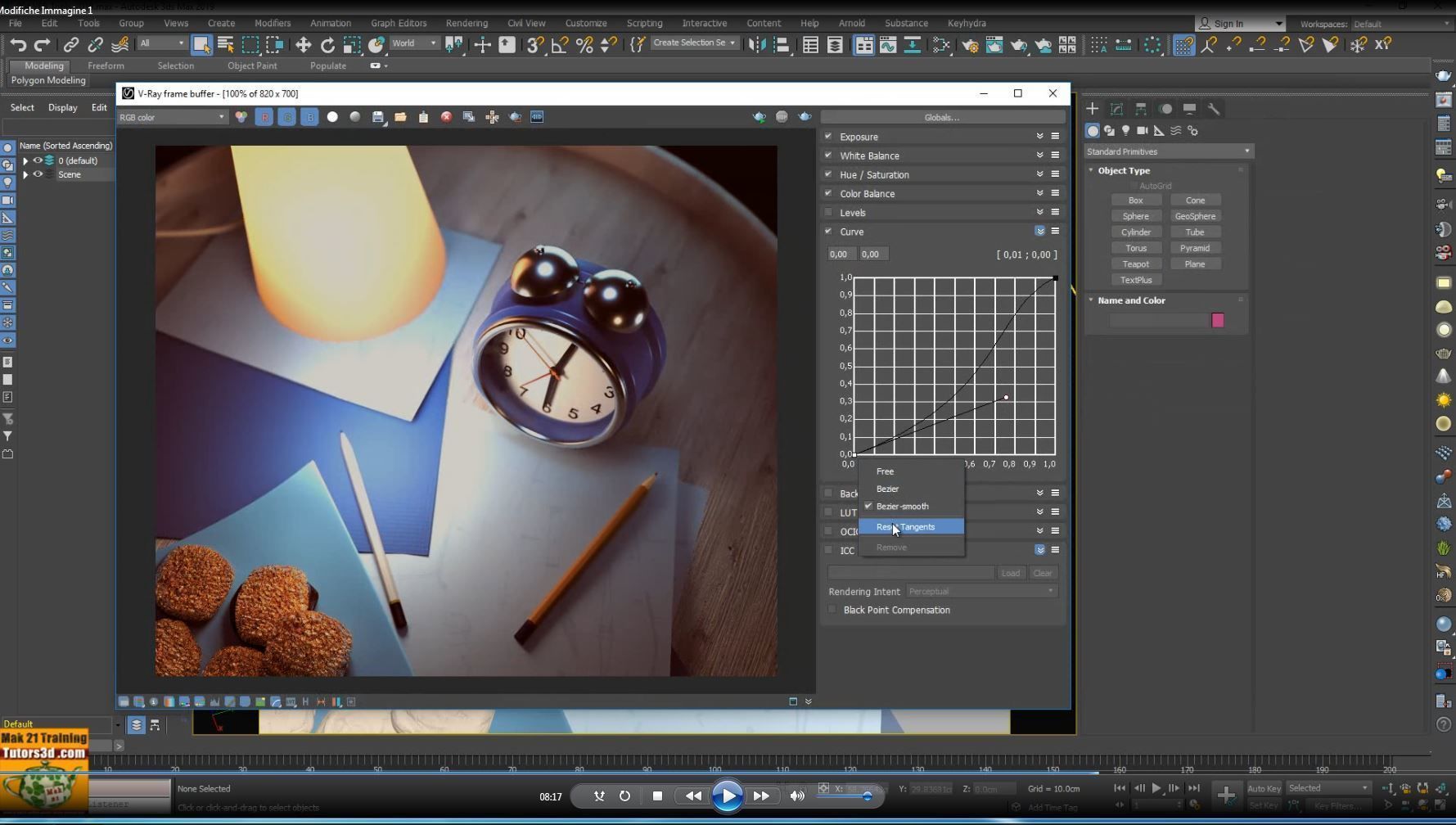Collapse the Curve rollout chevron

click(x=1039, y=232)
